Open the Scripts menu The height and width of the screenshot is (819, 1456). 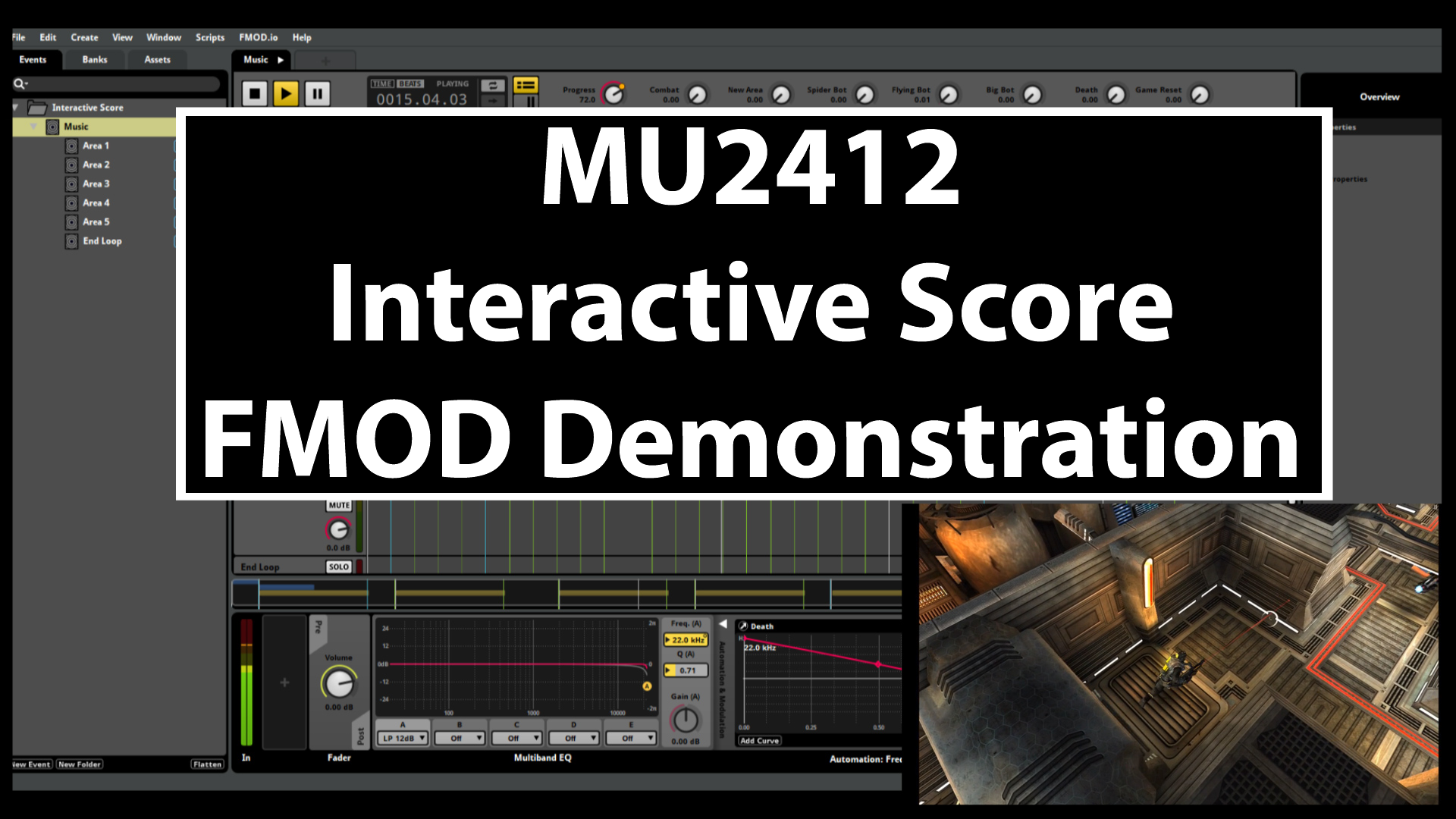click(210, 37)
